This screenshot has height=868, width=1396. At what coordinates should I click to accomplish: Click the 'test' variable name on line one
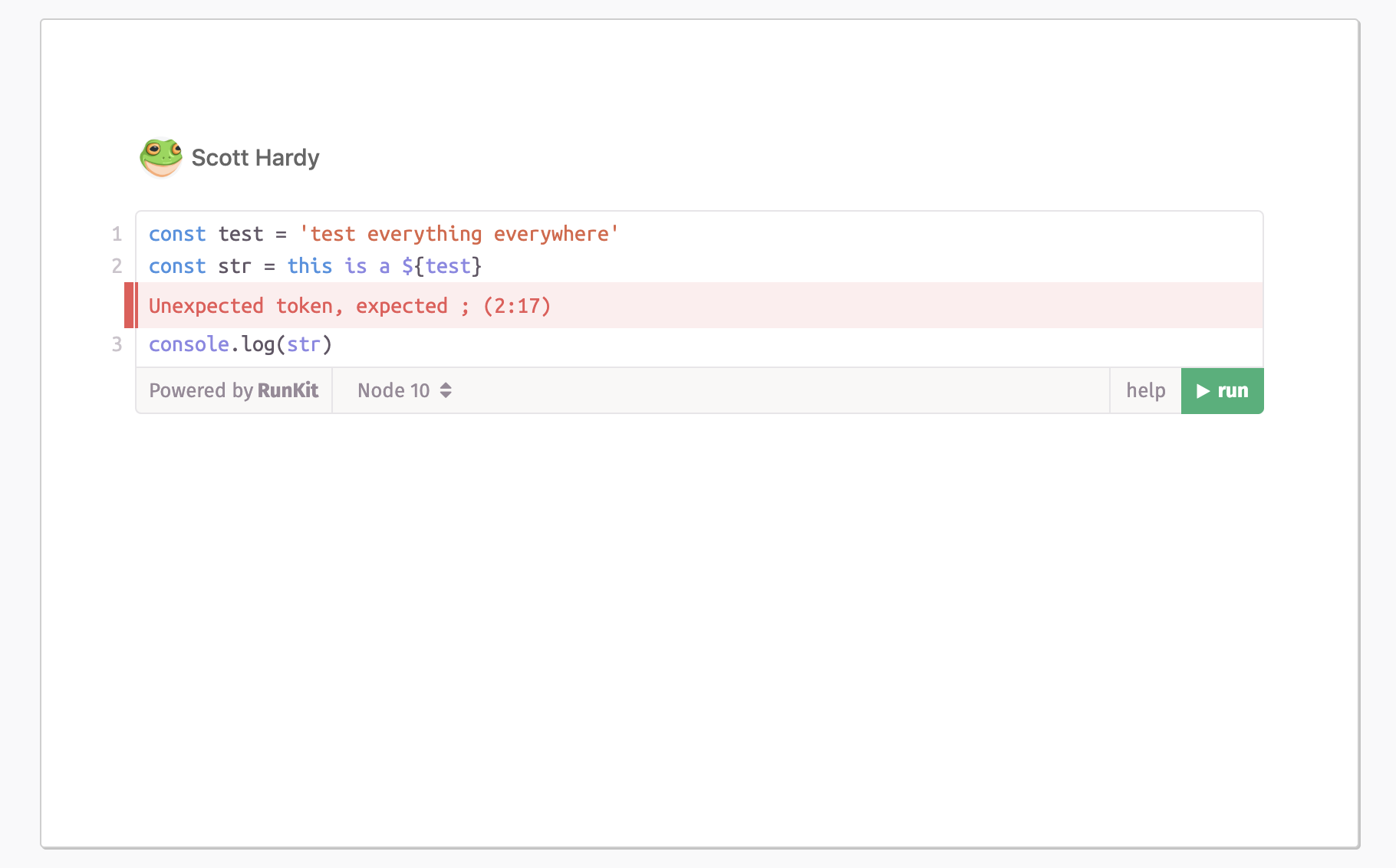click(x=241, y=234)
